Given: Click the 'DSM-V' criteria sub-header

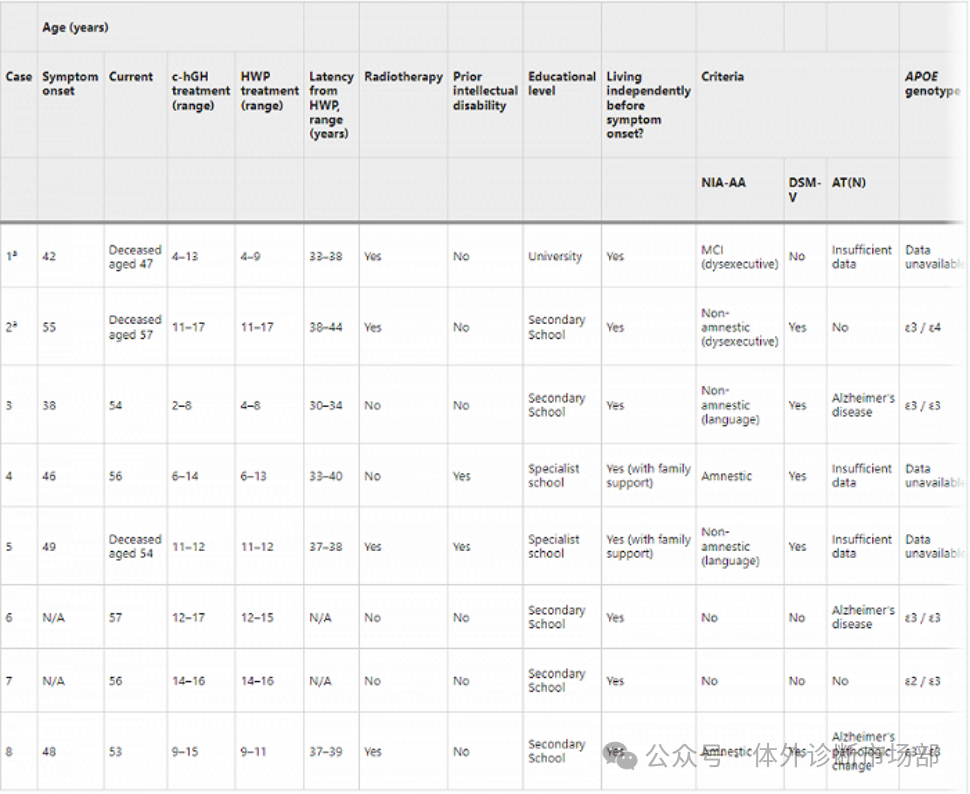Looking at the screenshot, I should pos(804,190).
